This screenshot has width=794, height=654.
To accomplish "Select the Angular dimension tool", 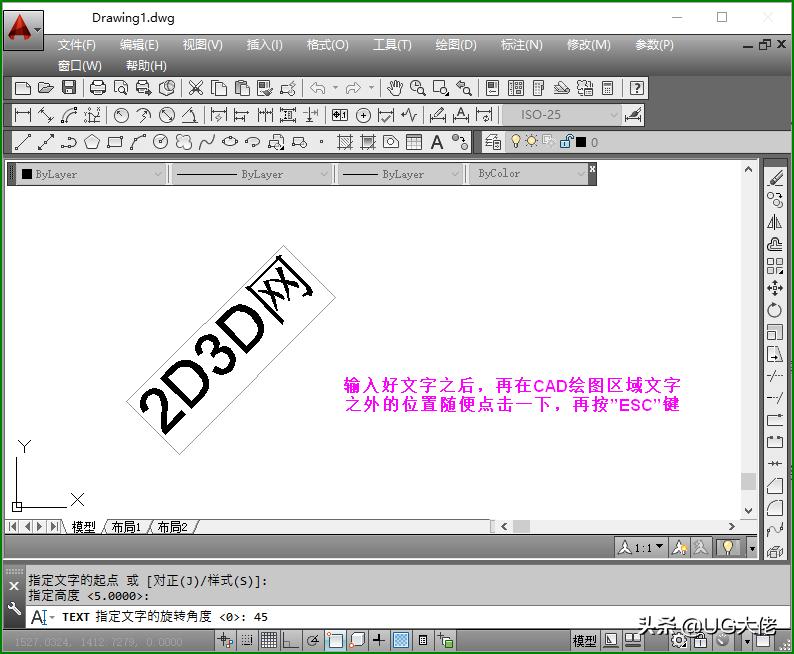I will 190,115.
